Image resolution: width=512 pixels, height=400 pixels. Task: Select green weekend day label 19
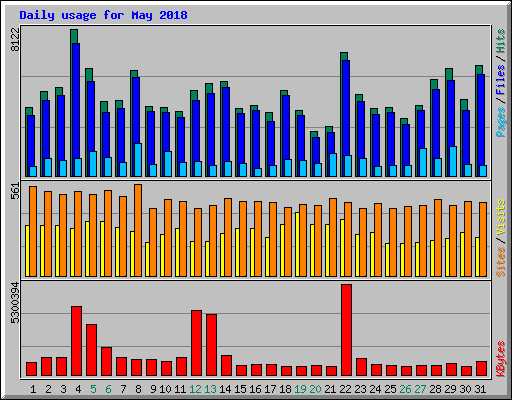[x=300, y=389]
